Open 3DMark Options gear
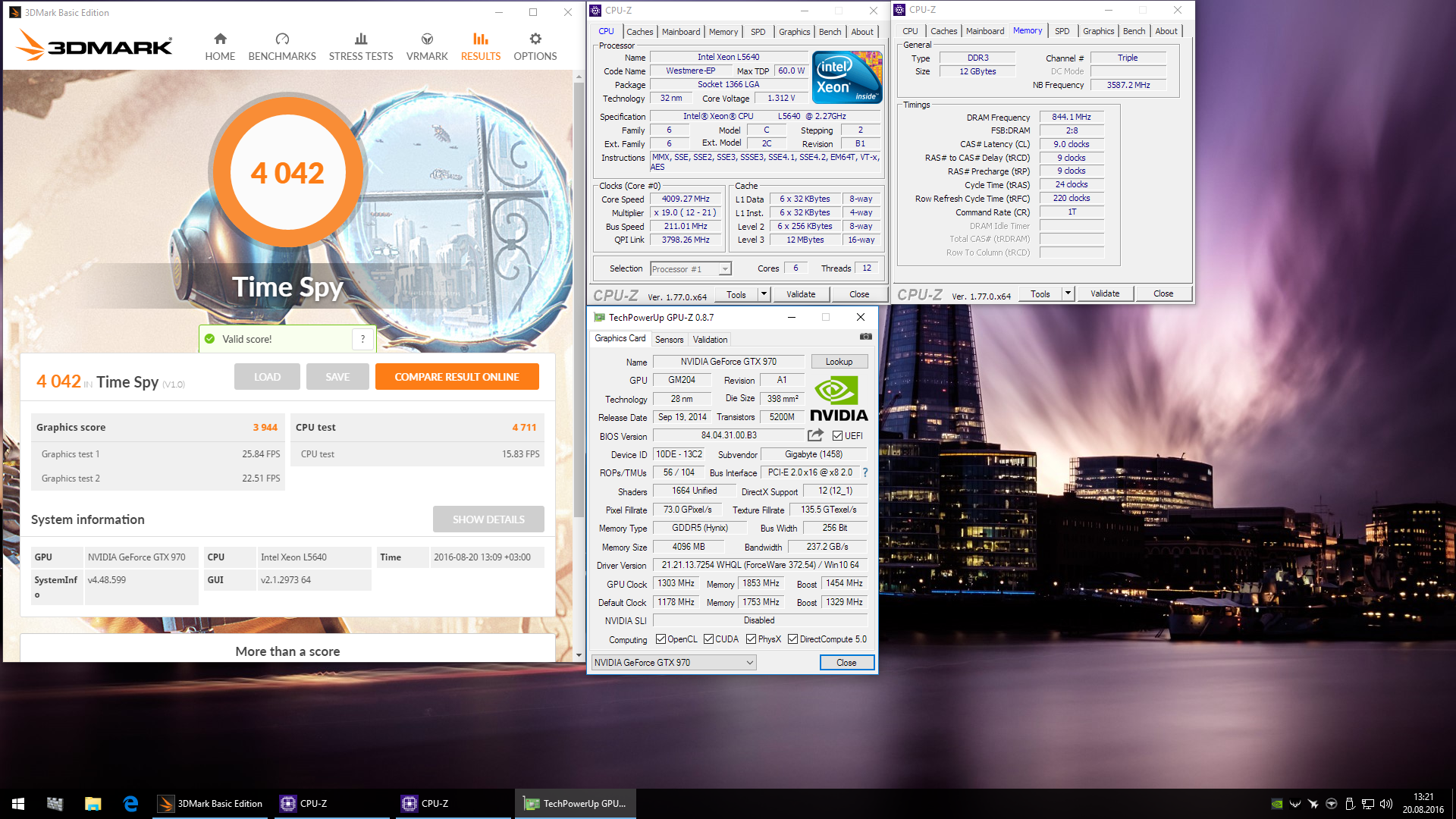Viewport: 1456px width, 819px height. [535, 47]
